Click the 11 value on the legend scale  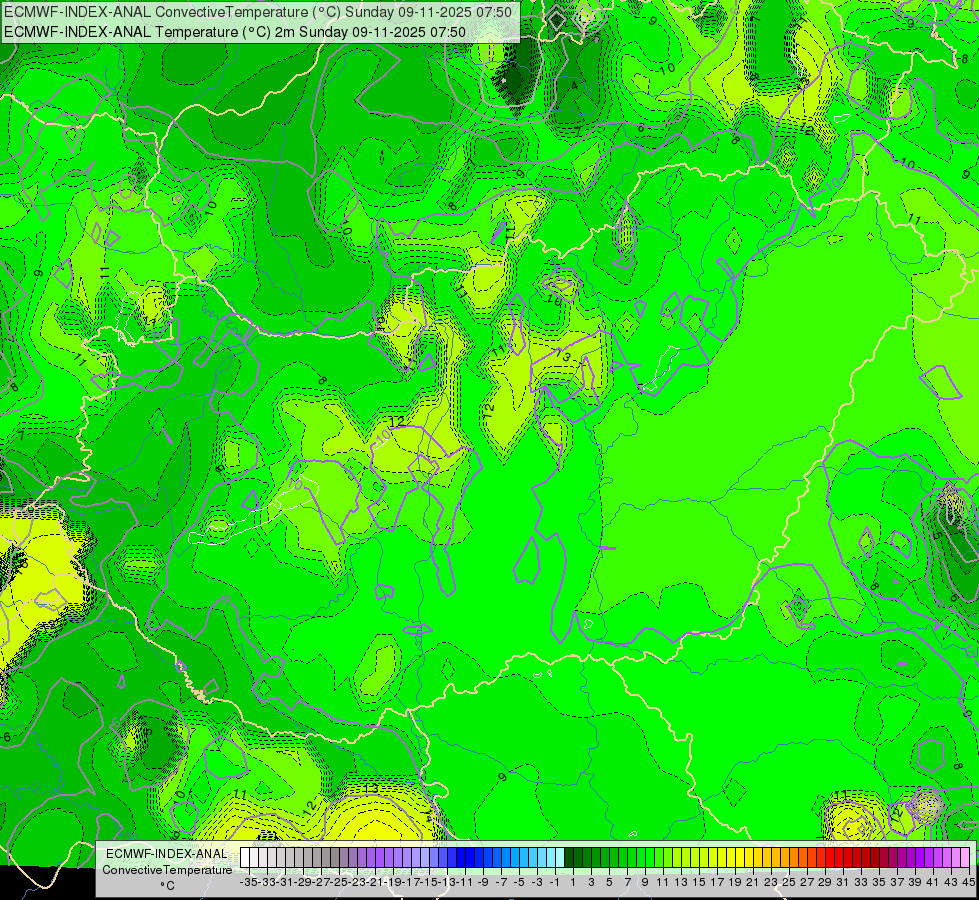(663, 883)
